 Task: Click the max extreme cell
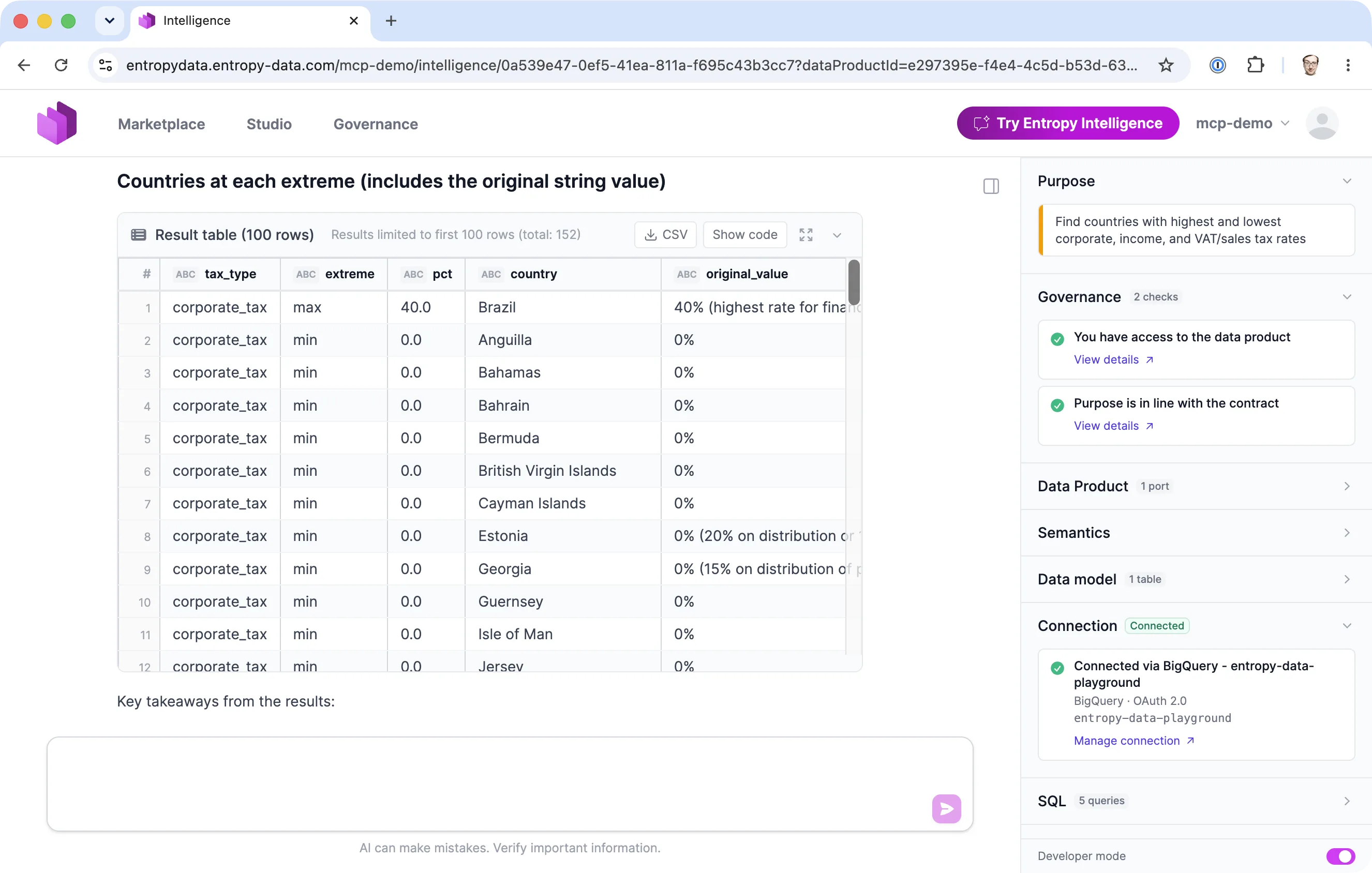333,308
